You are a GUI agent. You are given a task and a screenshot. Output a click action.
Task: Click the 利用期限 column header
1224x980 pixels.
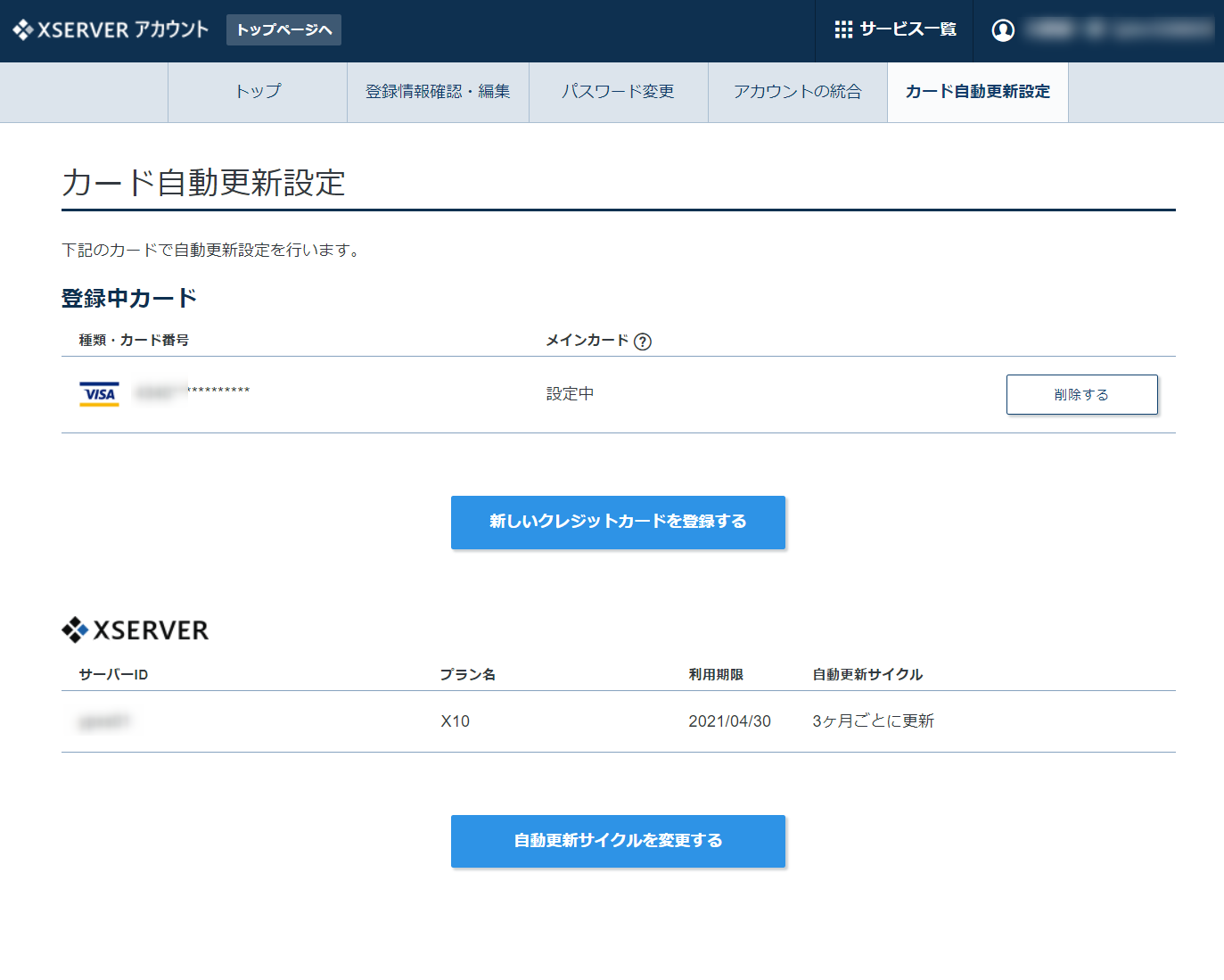(716, 675)
